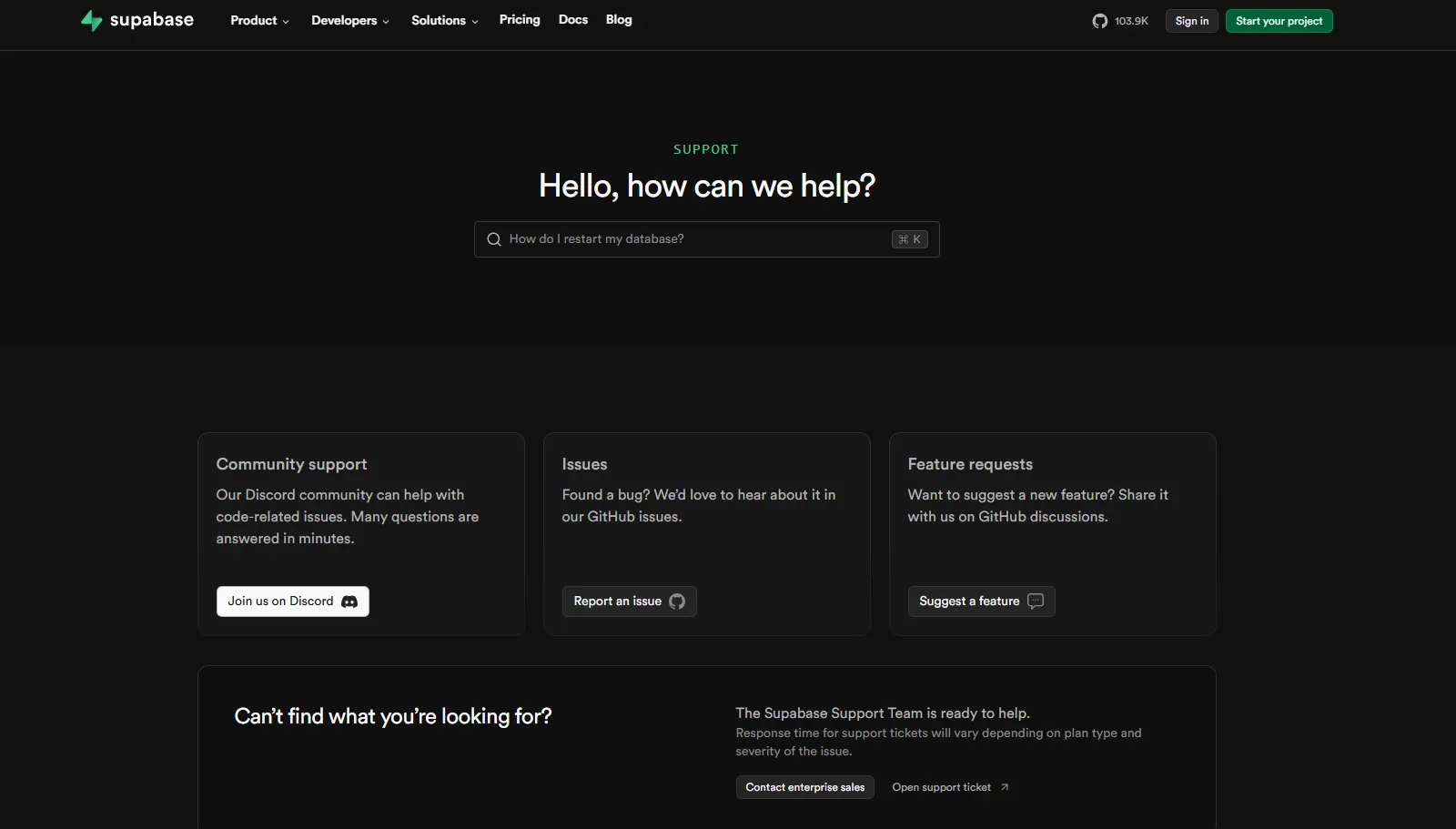Click the arrow icon beside Open support ticket
This screenshot has width=1456, height=829.
point(1005,787)
